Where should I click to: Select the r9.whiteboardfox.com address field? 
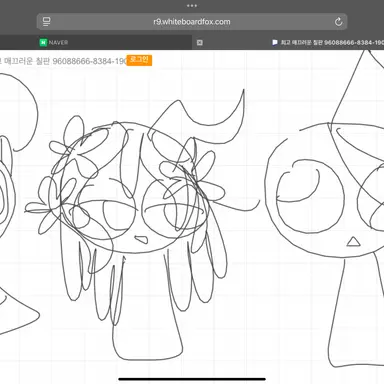[x=192, y=22]
